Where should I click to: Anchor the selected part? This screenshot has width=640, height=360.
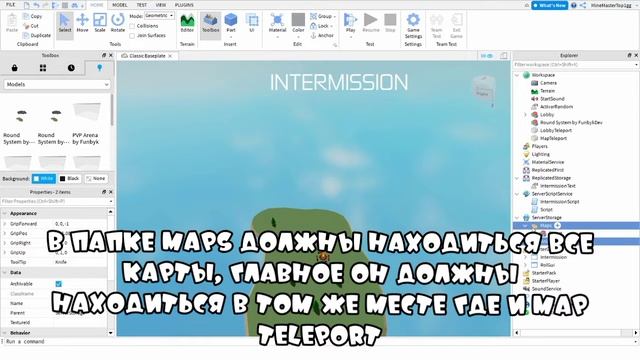click(x=322, y=36)
